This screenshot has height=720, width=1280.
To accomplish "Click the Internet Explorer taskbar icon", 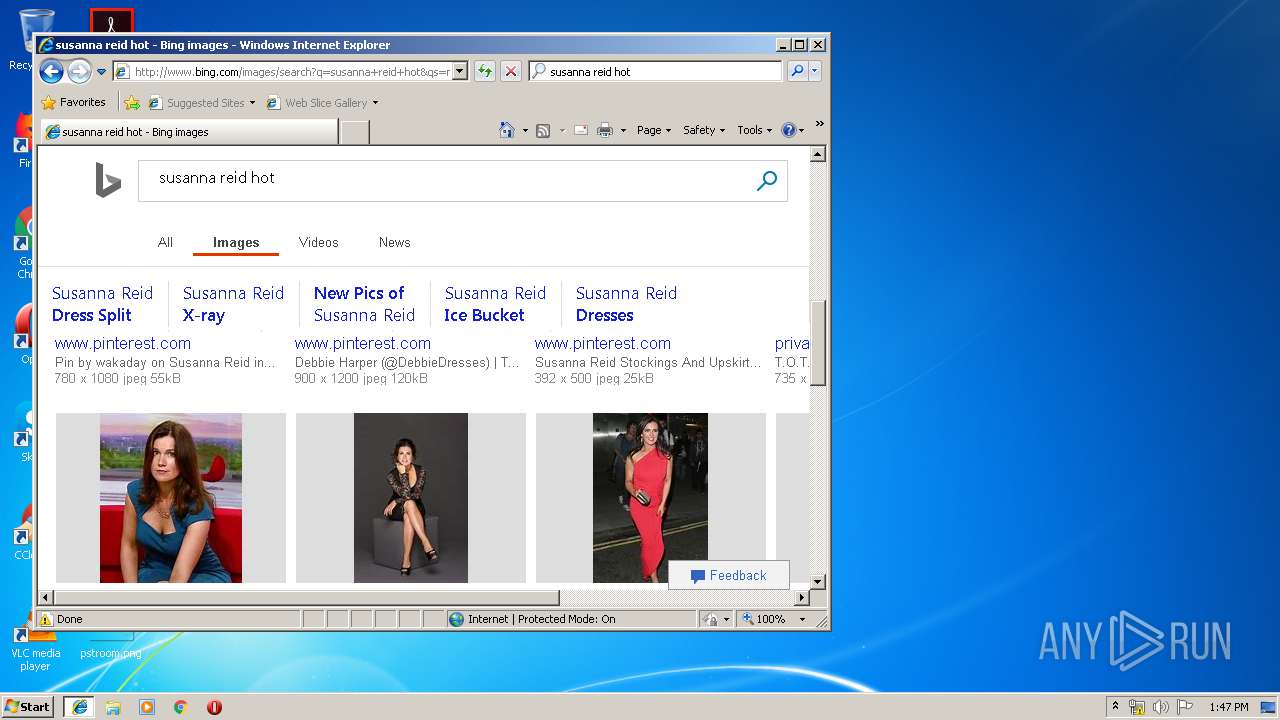I will 79,707.
